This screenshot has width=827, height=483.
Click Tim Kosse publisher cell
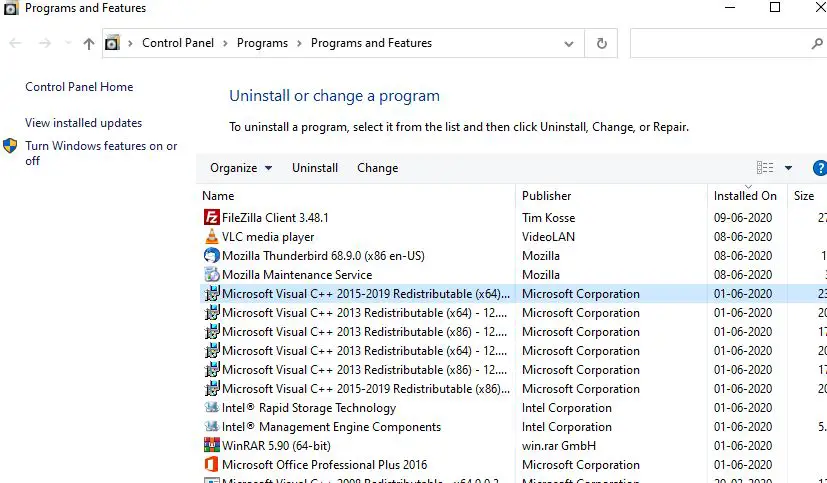(549, 217)
